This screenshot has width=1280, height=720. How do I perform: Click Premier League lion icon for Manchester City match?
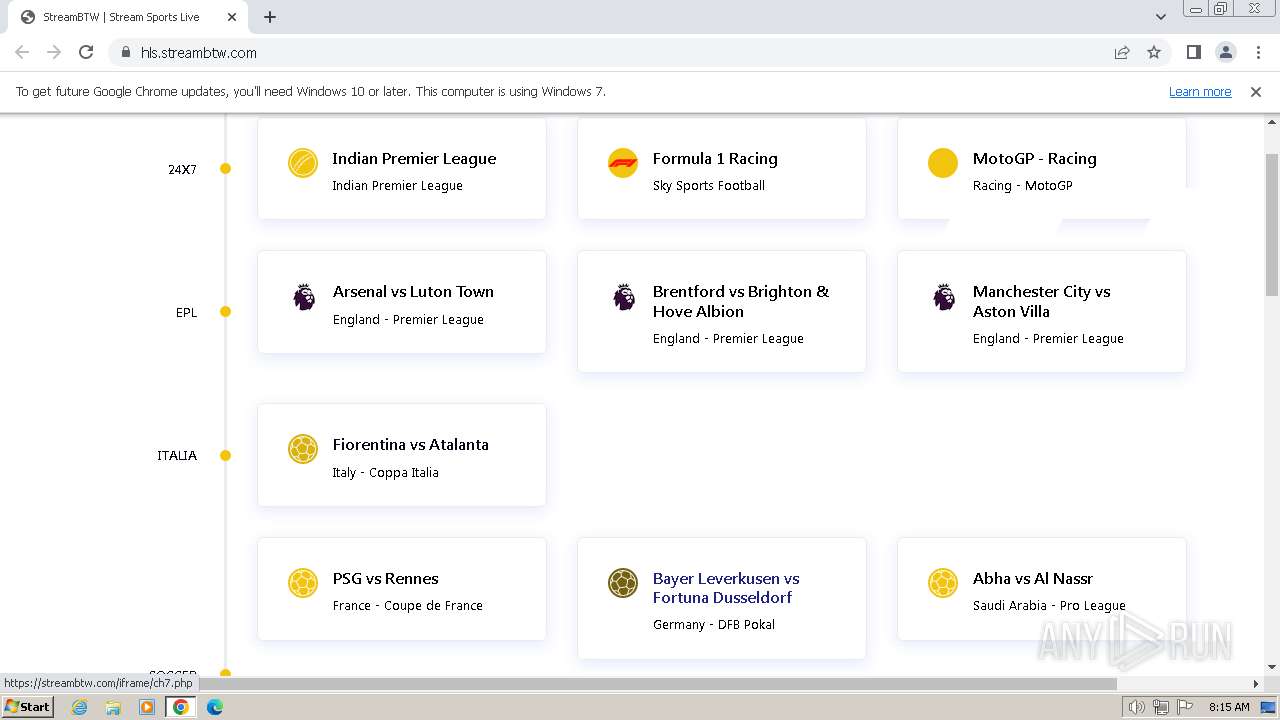coord(944,297)
